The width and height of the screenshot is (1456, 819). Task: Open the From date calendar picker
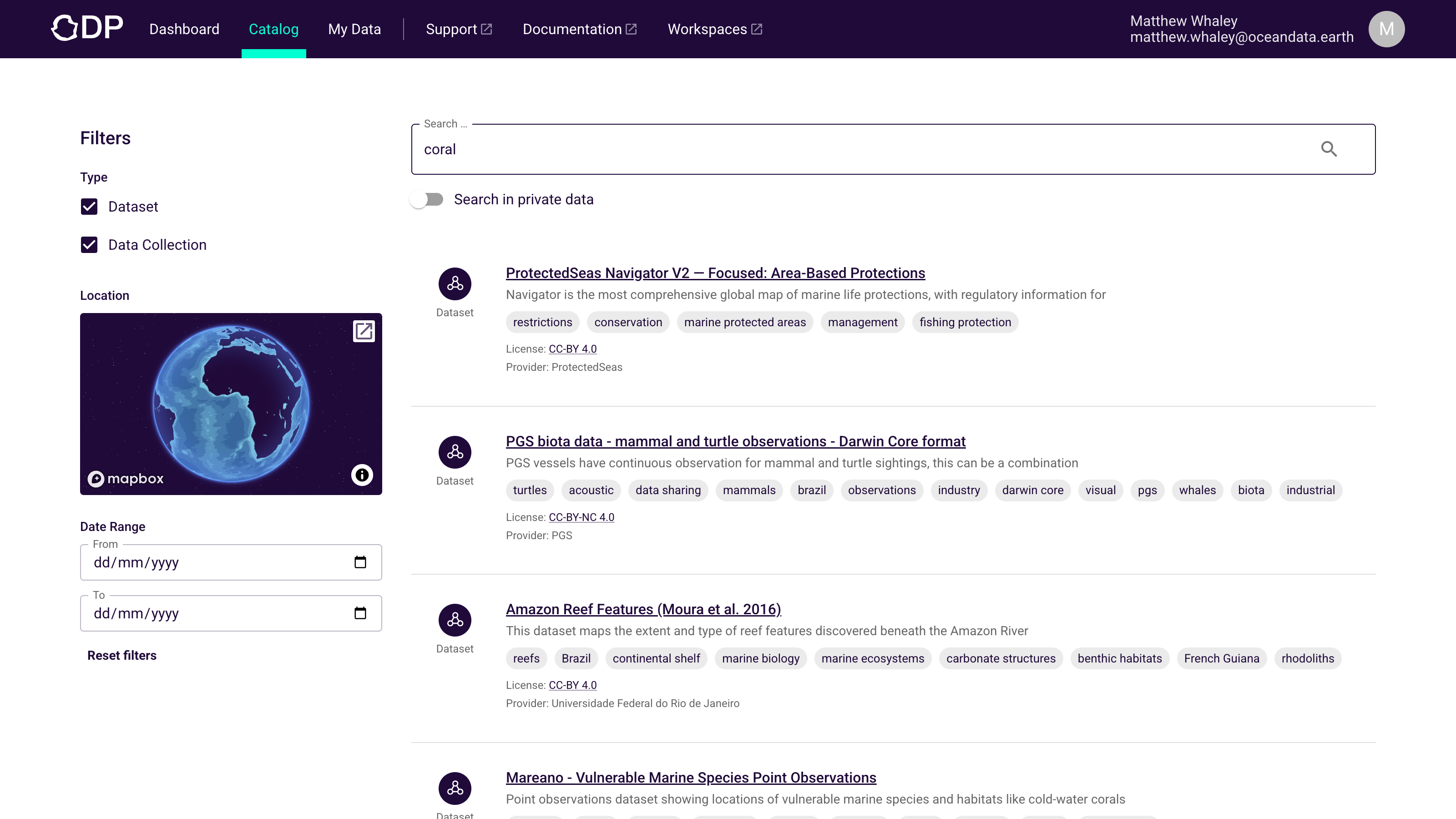pyautogui.click(x=361, y=562)
